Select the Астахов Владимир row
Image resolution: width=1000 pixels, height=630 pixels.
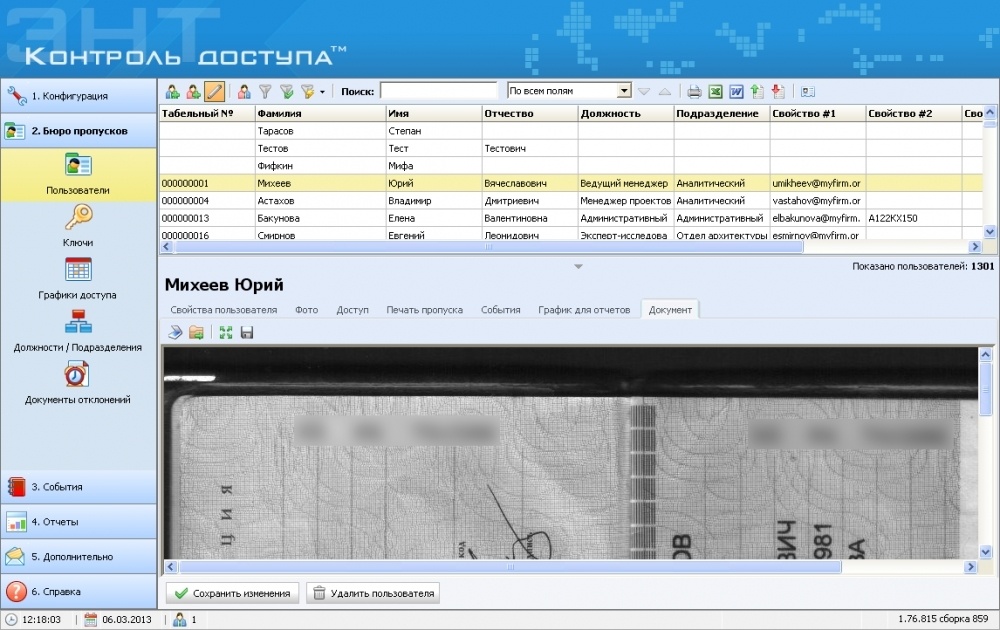tap(570, 200)
